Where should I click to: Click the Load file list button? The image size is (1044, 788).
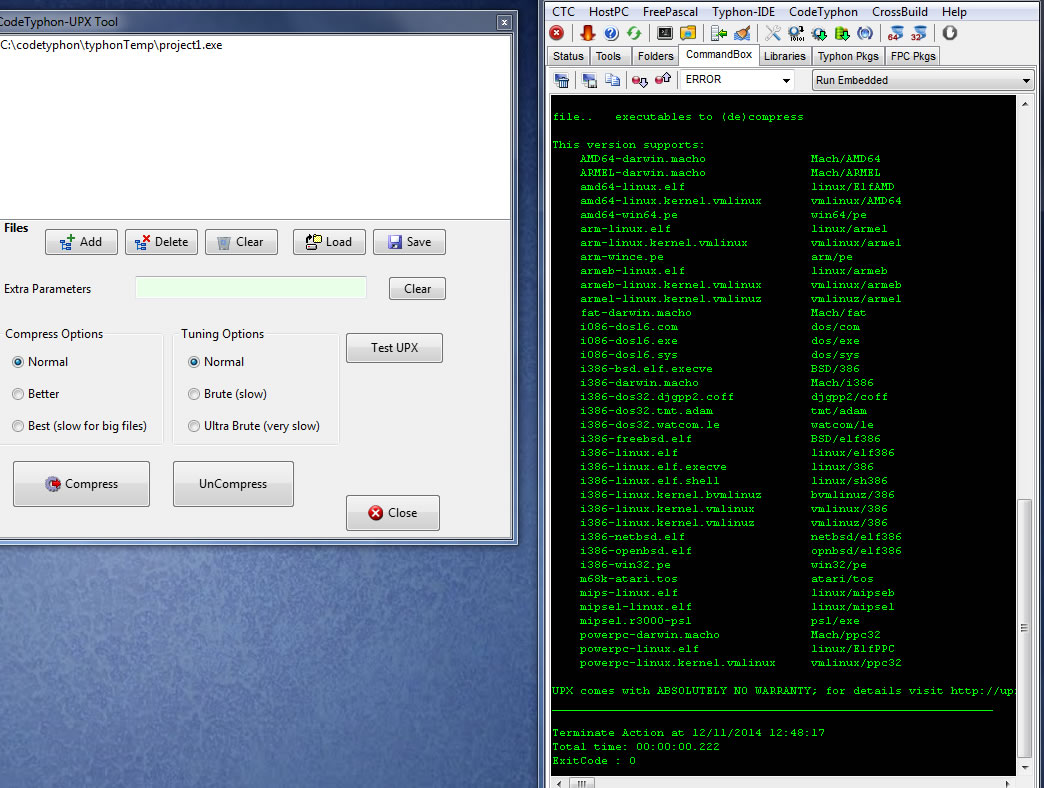pos(329,242)
